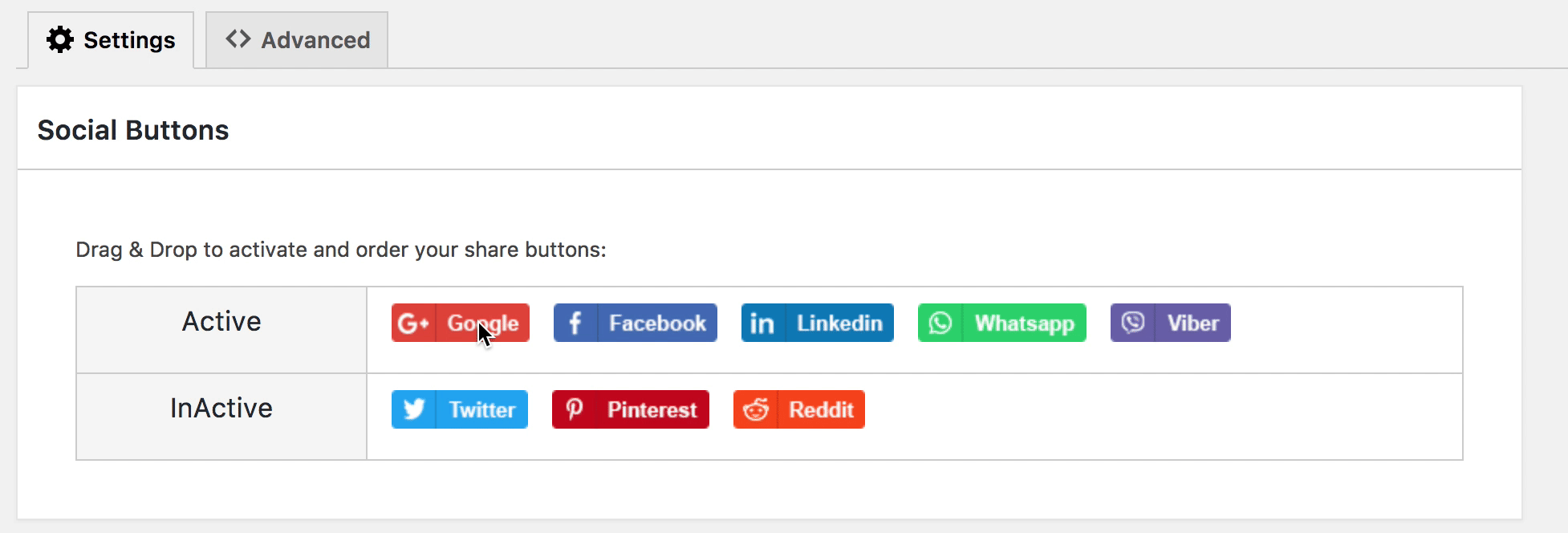Switch to the Advanced tab
Screen dimensions: 1568x533
click(x=297, y=40)
